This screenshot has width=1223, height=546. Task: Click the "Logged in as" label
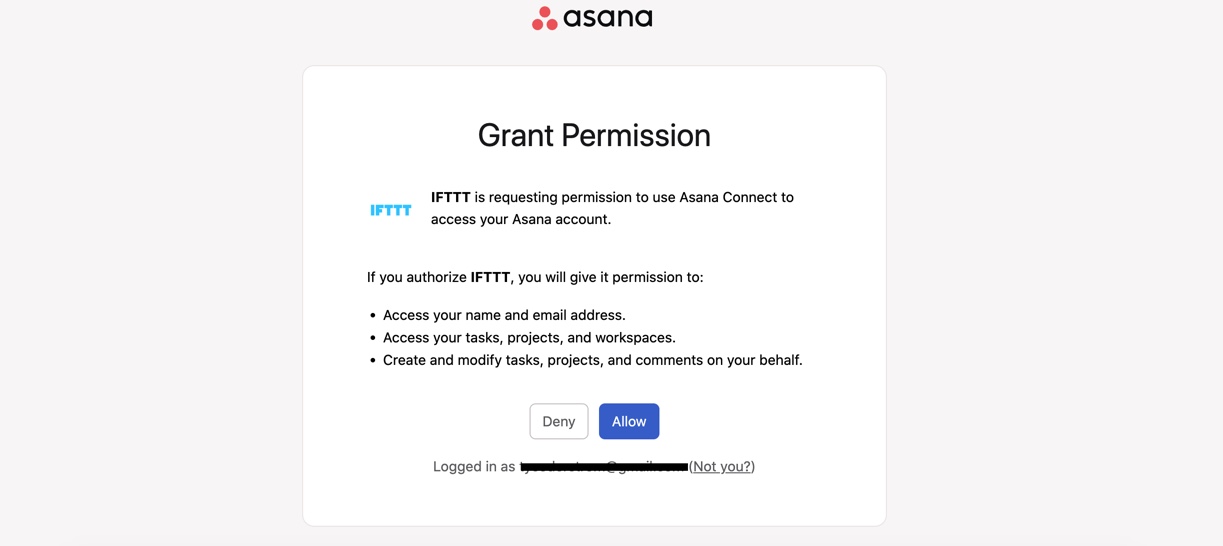474,466
